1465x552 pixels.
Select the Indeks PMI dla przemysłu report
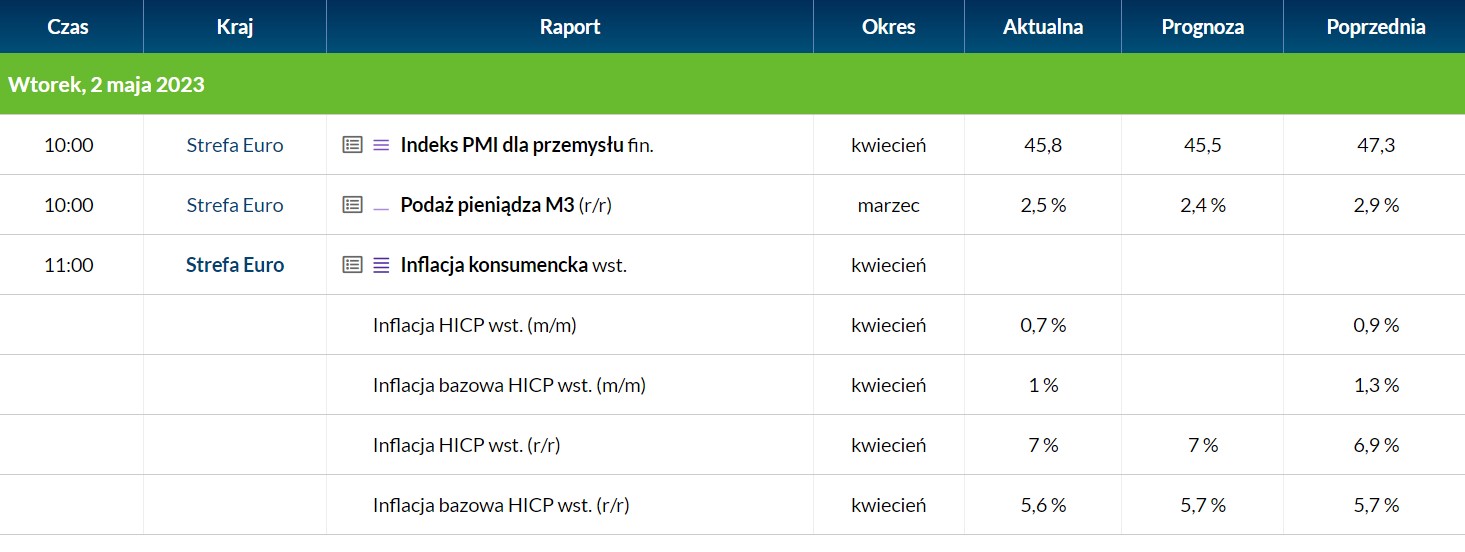(512, 145)
